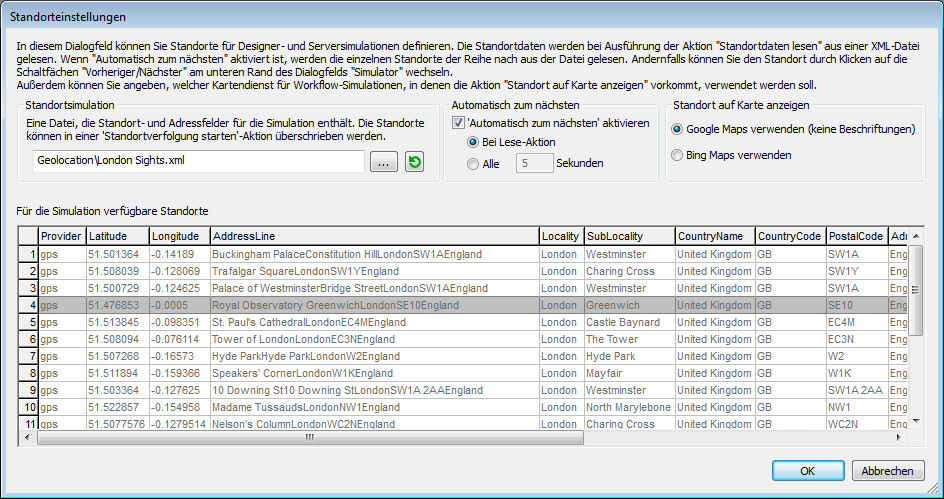Confirm settings with OK button
944x499 pixels.
point(807,471)
